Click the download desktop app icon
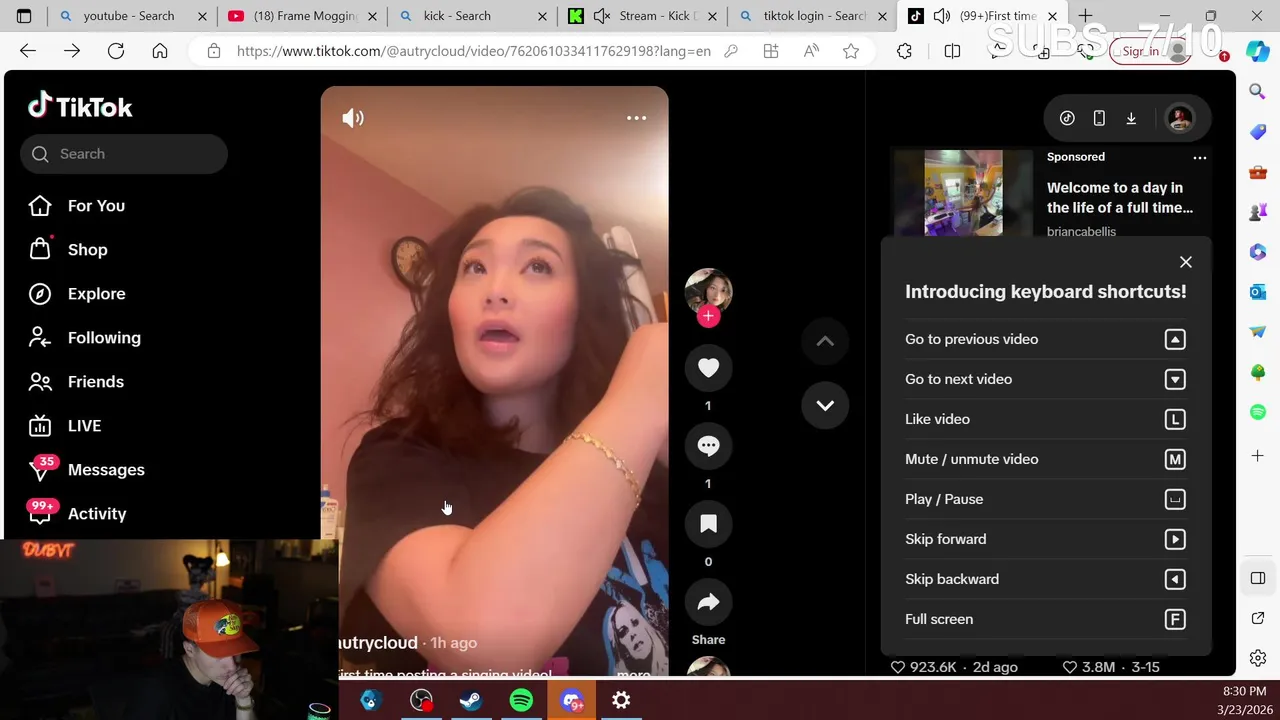 pos(1131,118)
